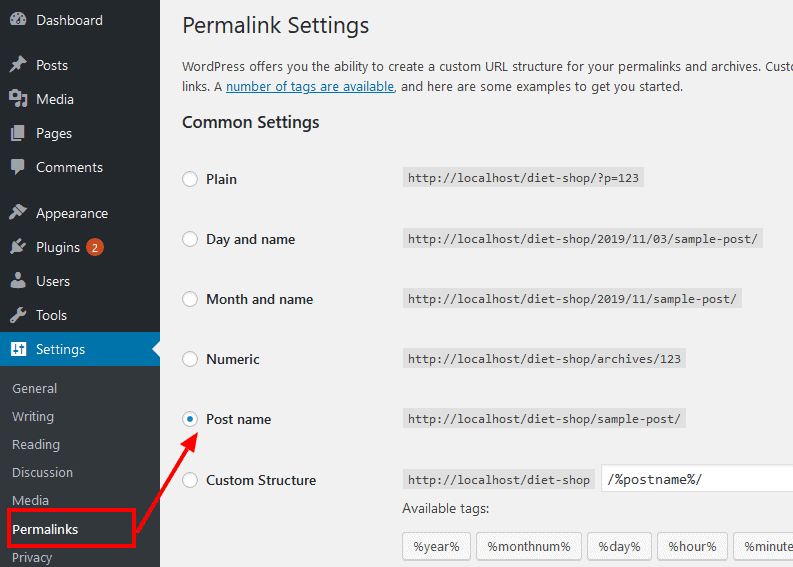
Task: Click the Users person icon
Action: [18, 280]
